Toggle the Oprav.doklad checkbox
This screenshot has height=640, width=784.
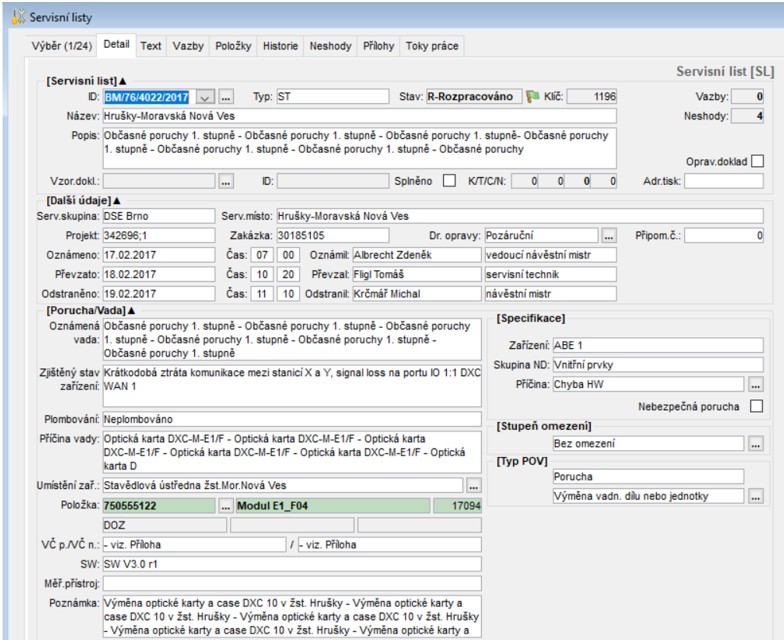click(x=757, y=160)
